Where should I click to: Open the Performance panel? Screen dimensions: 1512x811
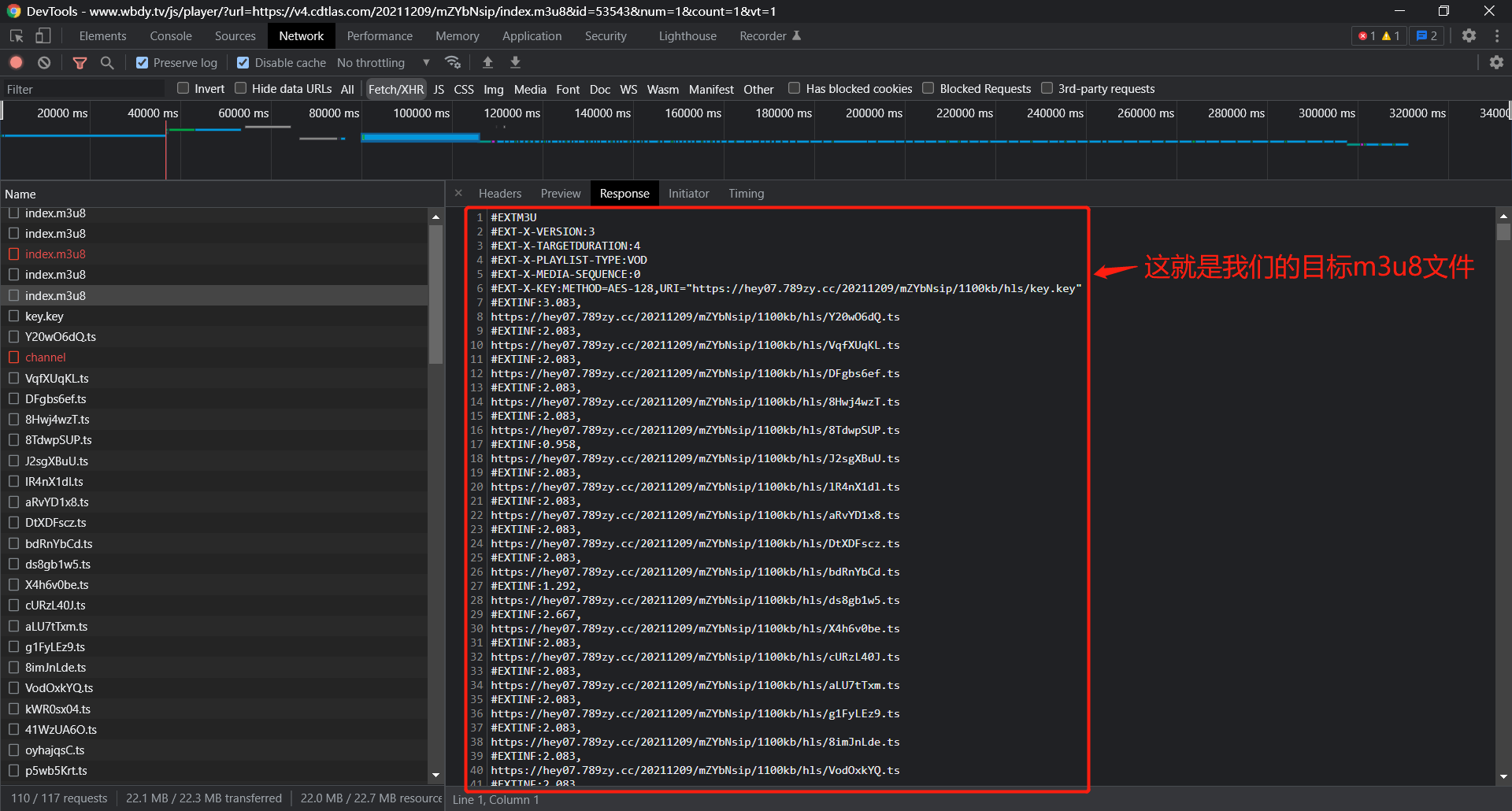(380, 36)
